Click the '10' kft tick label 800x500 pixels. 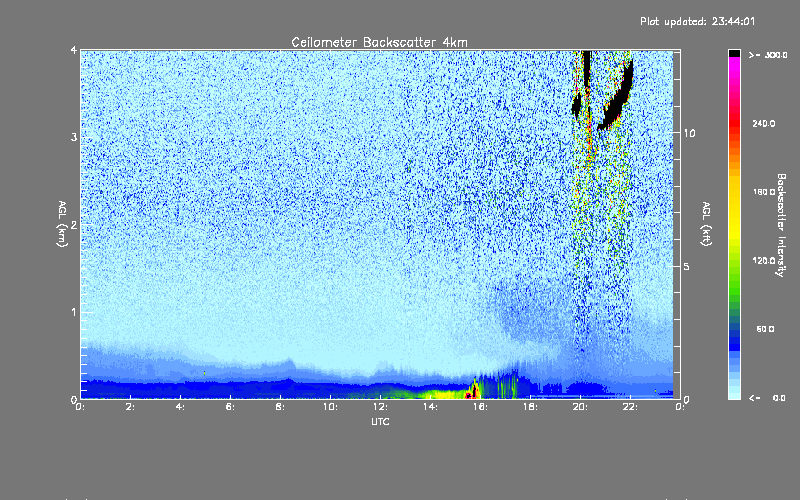689,133
